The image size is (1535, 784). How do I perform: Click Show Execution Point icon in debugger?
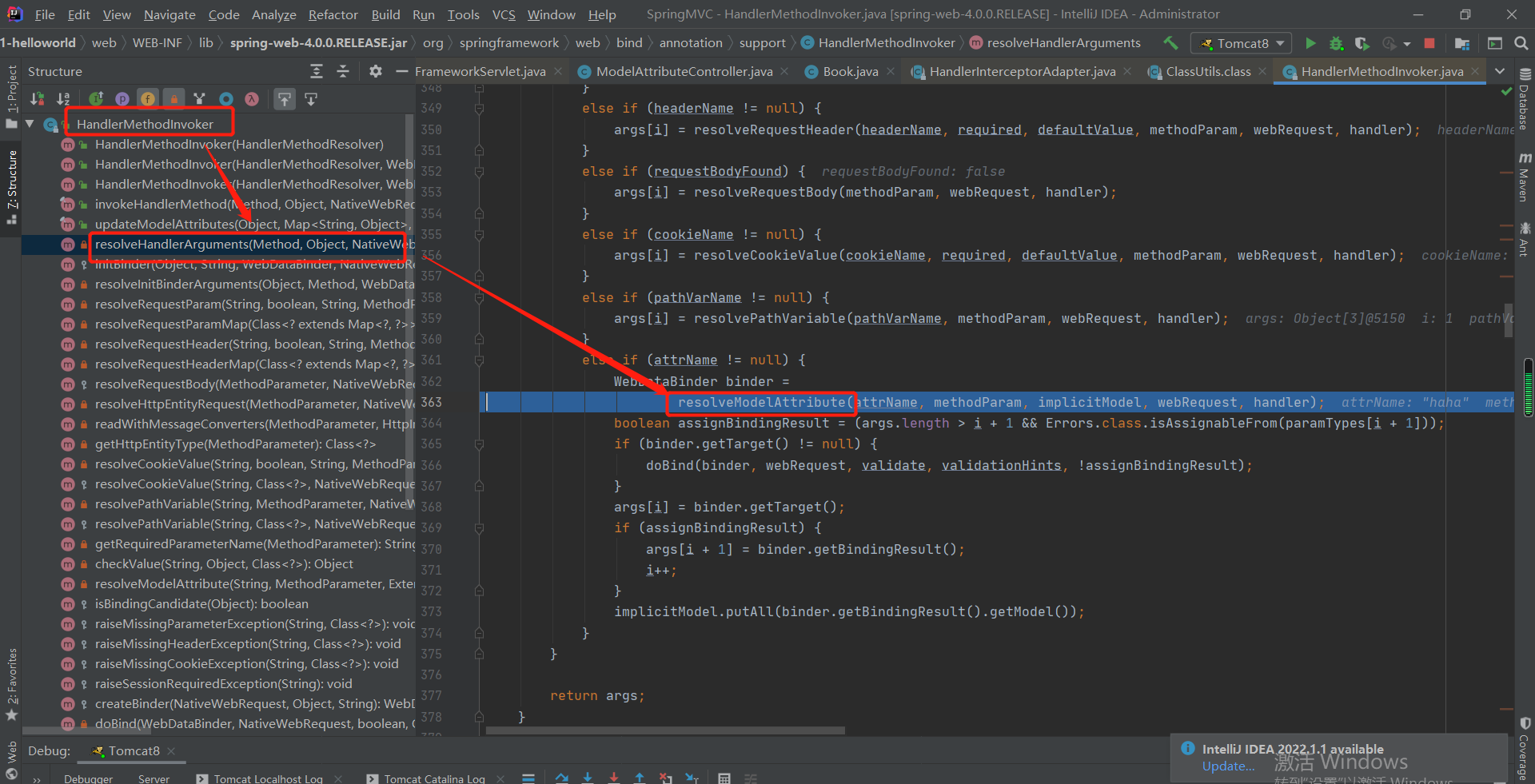tap(528, 778)
